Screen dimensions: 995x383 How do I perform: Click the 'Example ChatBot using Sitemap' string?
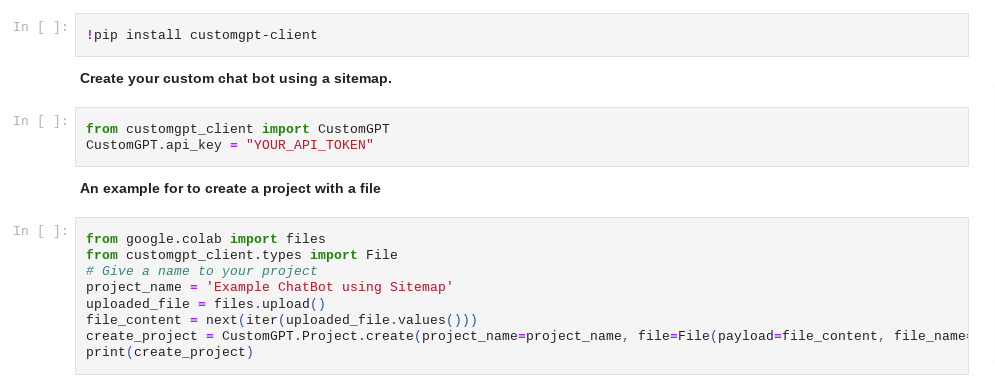pos(330,287)
